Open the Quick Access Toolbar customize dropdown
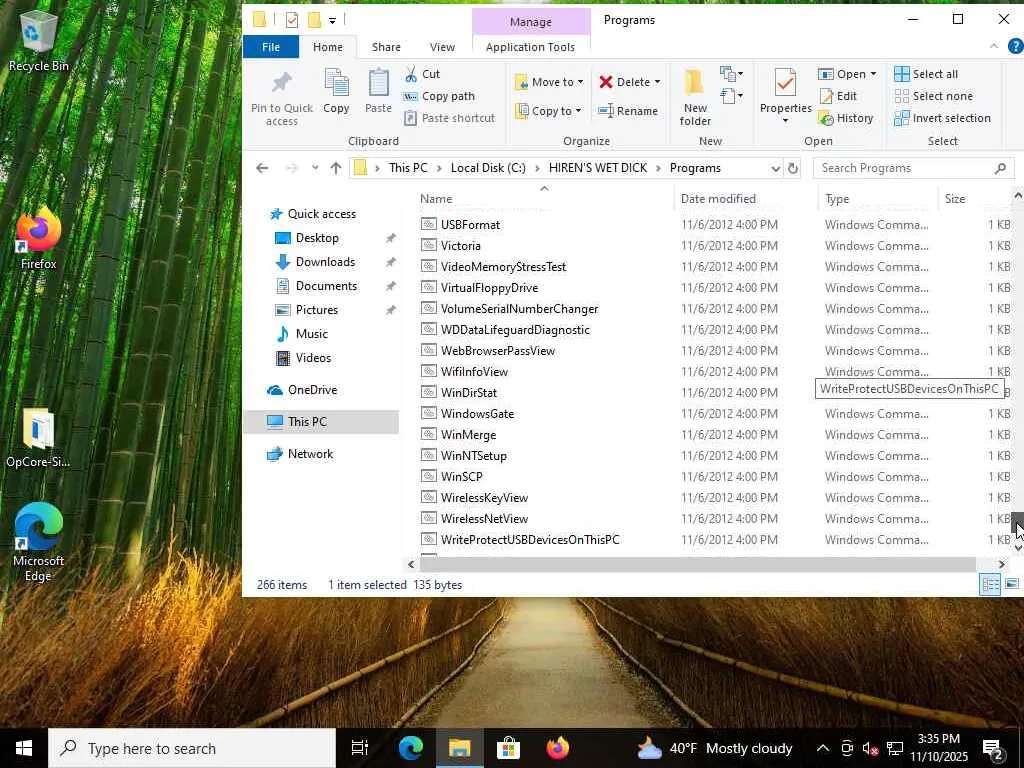1024x768 pixels. (x=332, y=21)
